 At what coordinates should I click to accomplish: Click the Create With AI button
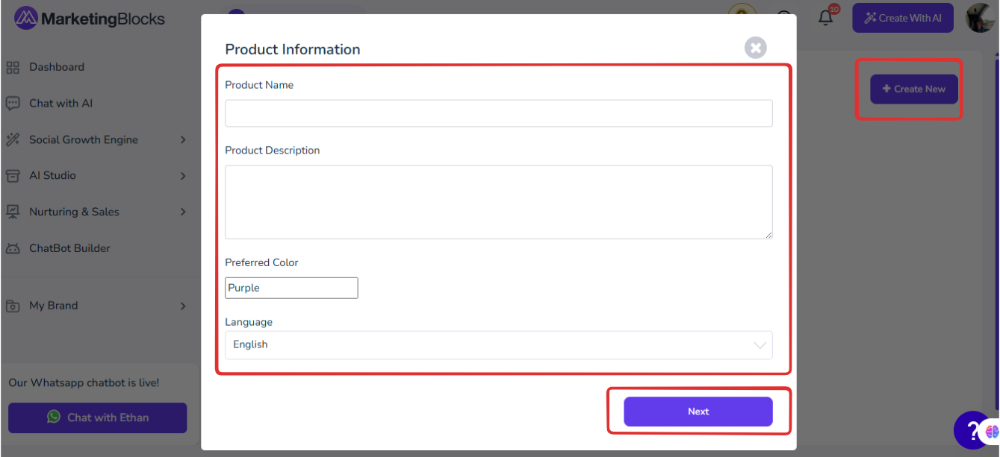pyautogui.click(x=903, y=18)
